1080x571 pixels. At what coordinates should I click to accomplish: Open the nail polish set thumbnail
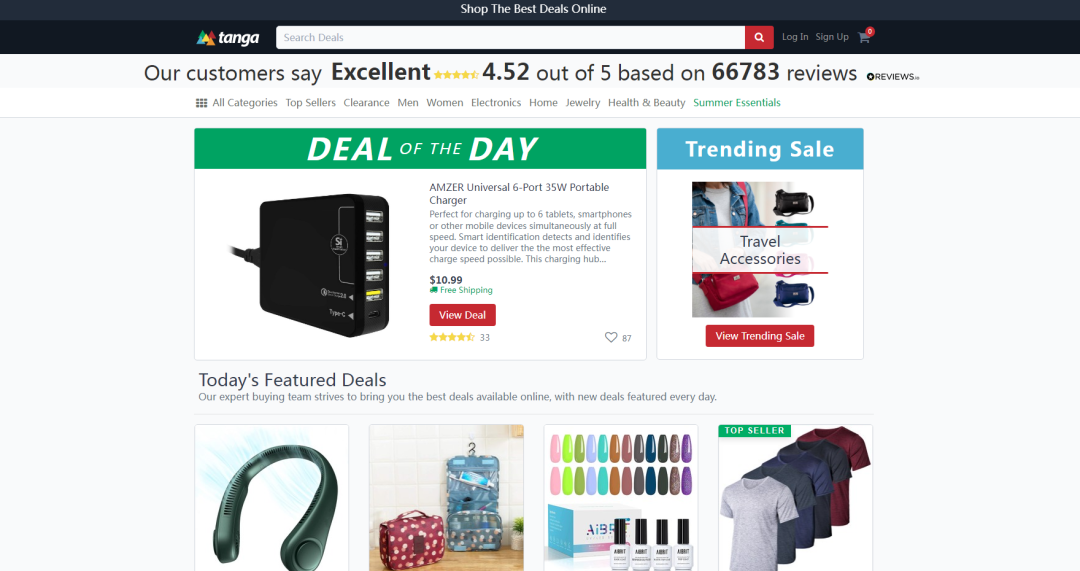pyautogui.click(x=621, y=498)
